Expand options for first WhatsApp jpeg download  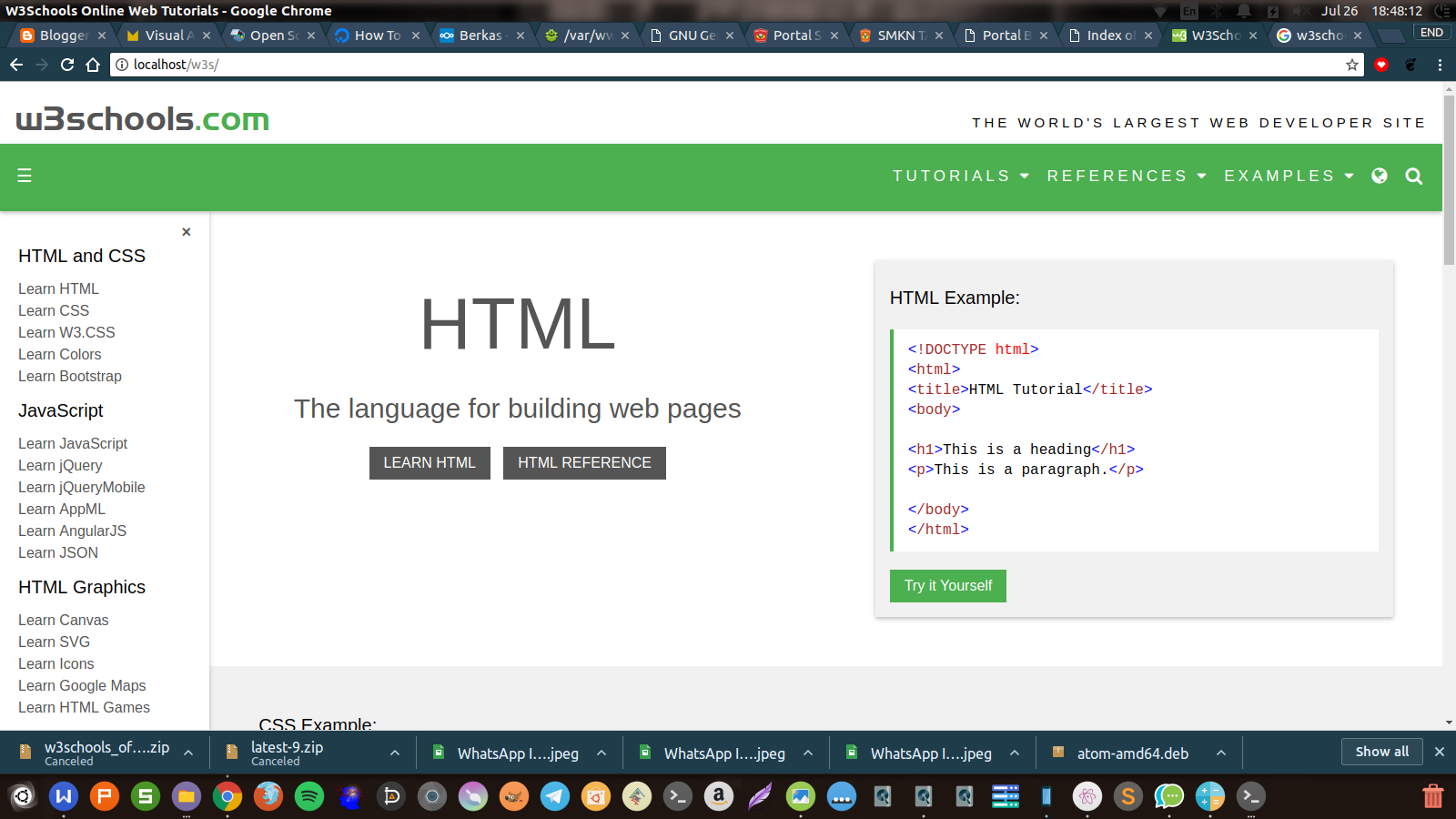(x=602, y=753)
